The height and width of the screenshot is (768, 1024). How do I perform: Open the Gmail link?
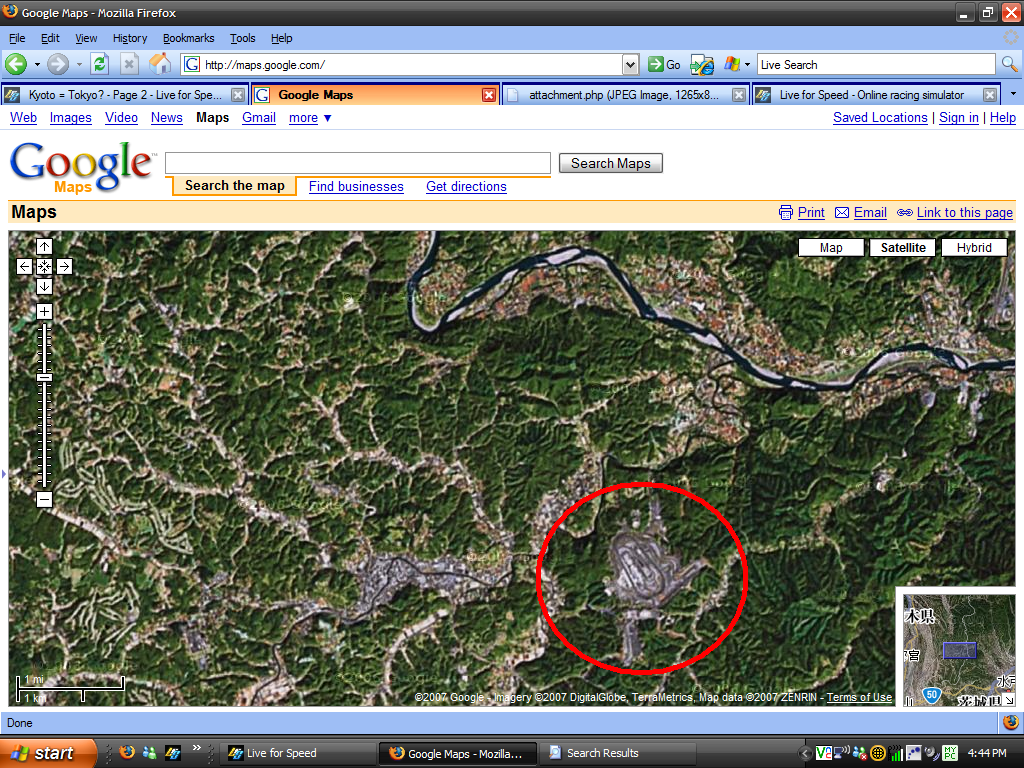click(259, 118)
